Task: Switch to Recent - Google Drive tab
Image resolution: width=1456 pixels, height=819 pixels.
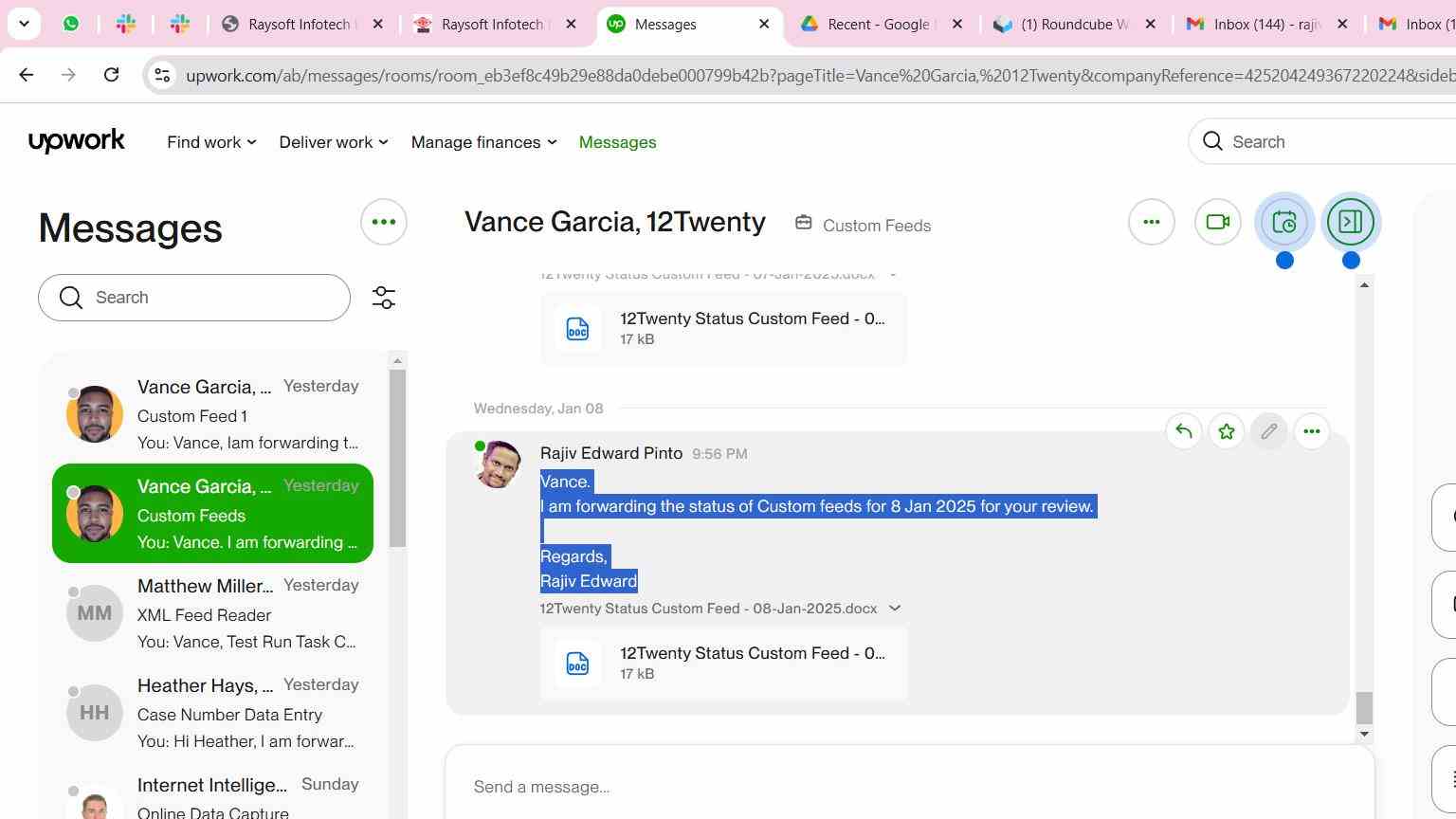Action: coord(882,24)
